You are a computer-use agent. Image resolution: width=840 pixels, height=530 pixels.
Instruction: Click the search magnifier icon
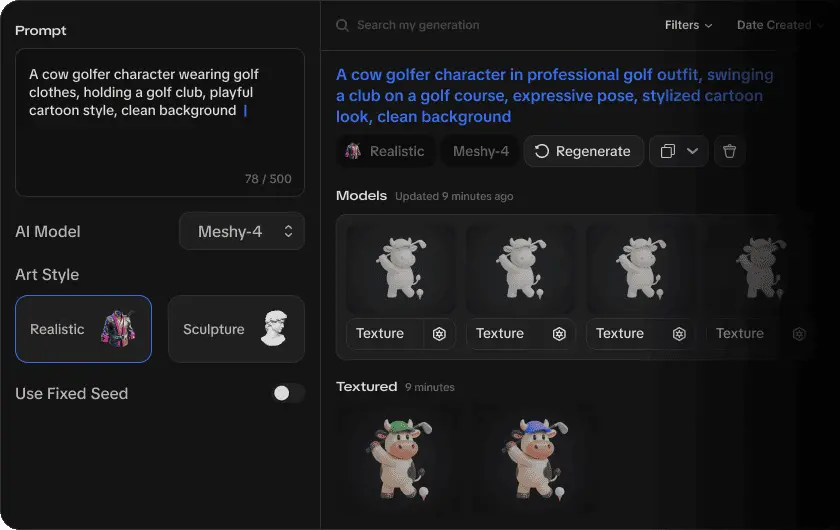(x=342, y=25)
